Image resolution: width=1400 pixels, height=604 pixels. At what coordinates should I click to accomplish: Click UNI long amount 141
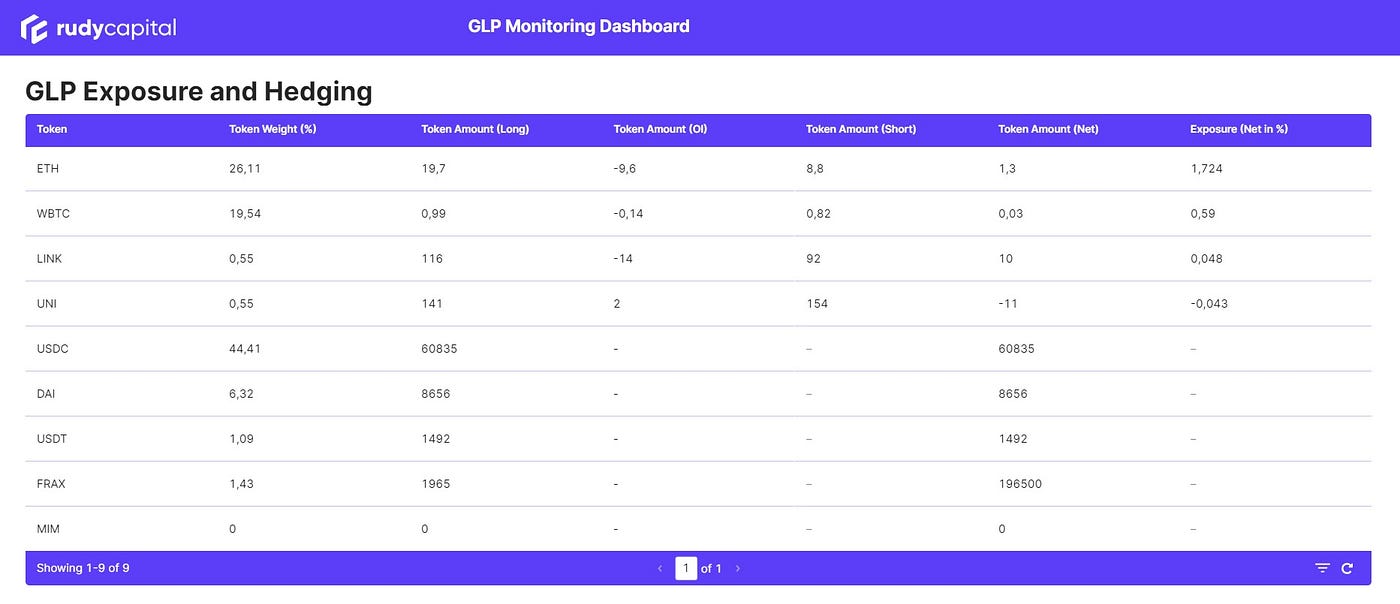432,304
